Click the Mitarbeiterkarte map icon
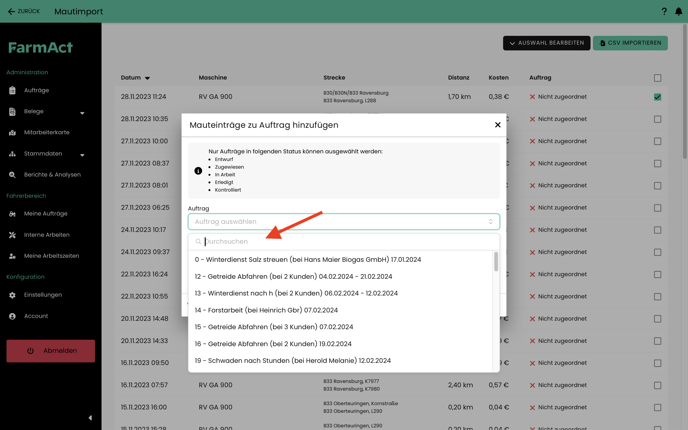Screen dimensions: 688x430 pyautogui.click(x=12, y=133)
